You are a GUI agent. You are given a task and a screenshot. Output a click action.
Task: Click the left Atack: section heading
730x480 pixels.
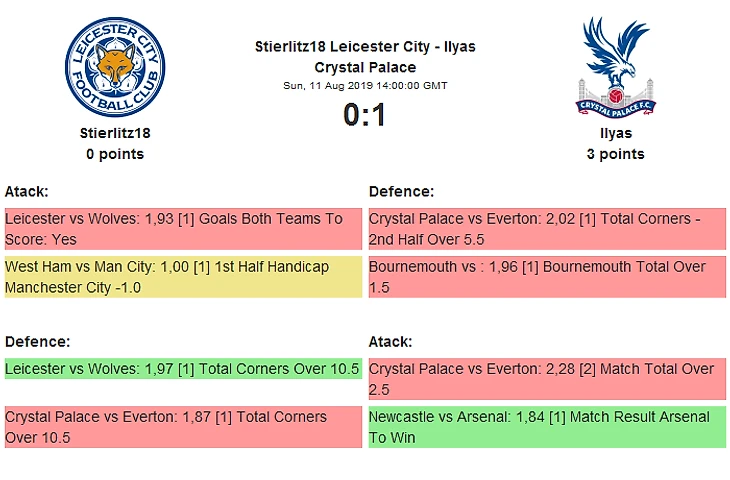click(x=27, y=191)
